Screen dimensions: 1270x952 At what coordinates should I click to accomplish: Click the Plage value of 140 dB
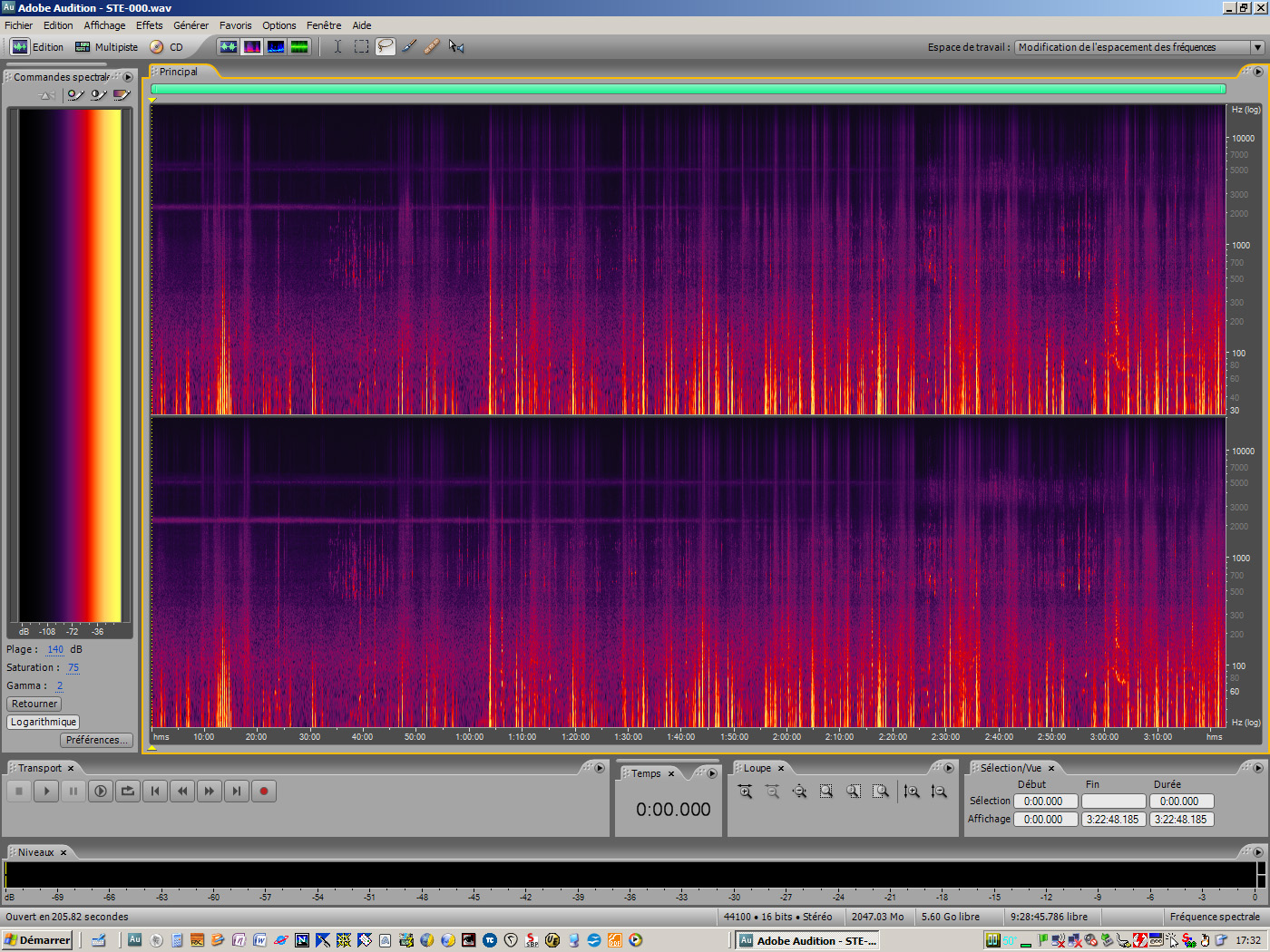(x=54, y=649)
